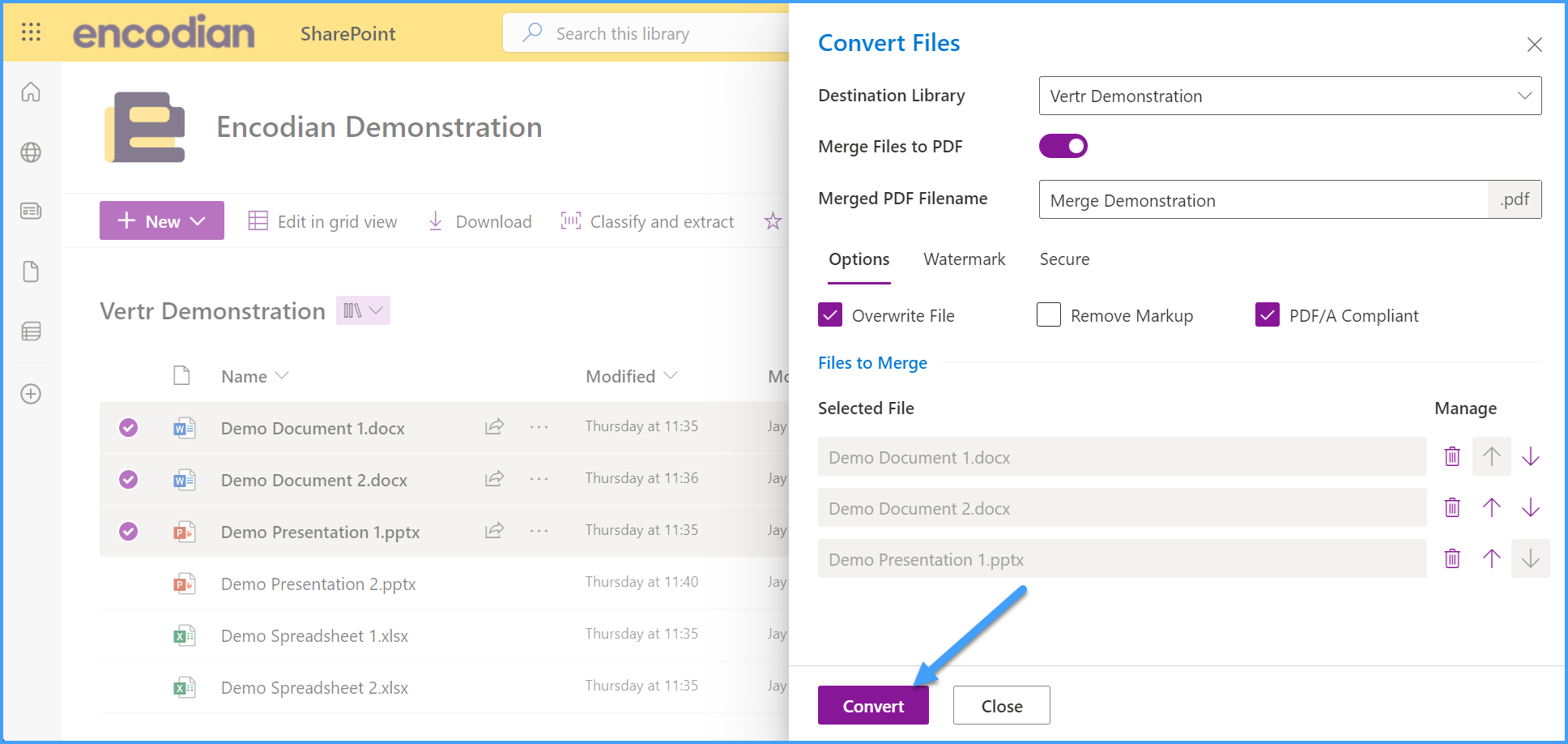Open the library view switcher dropdown
Screen dimensions: 1568x744
(x=363, y=310)
